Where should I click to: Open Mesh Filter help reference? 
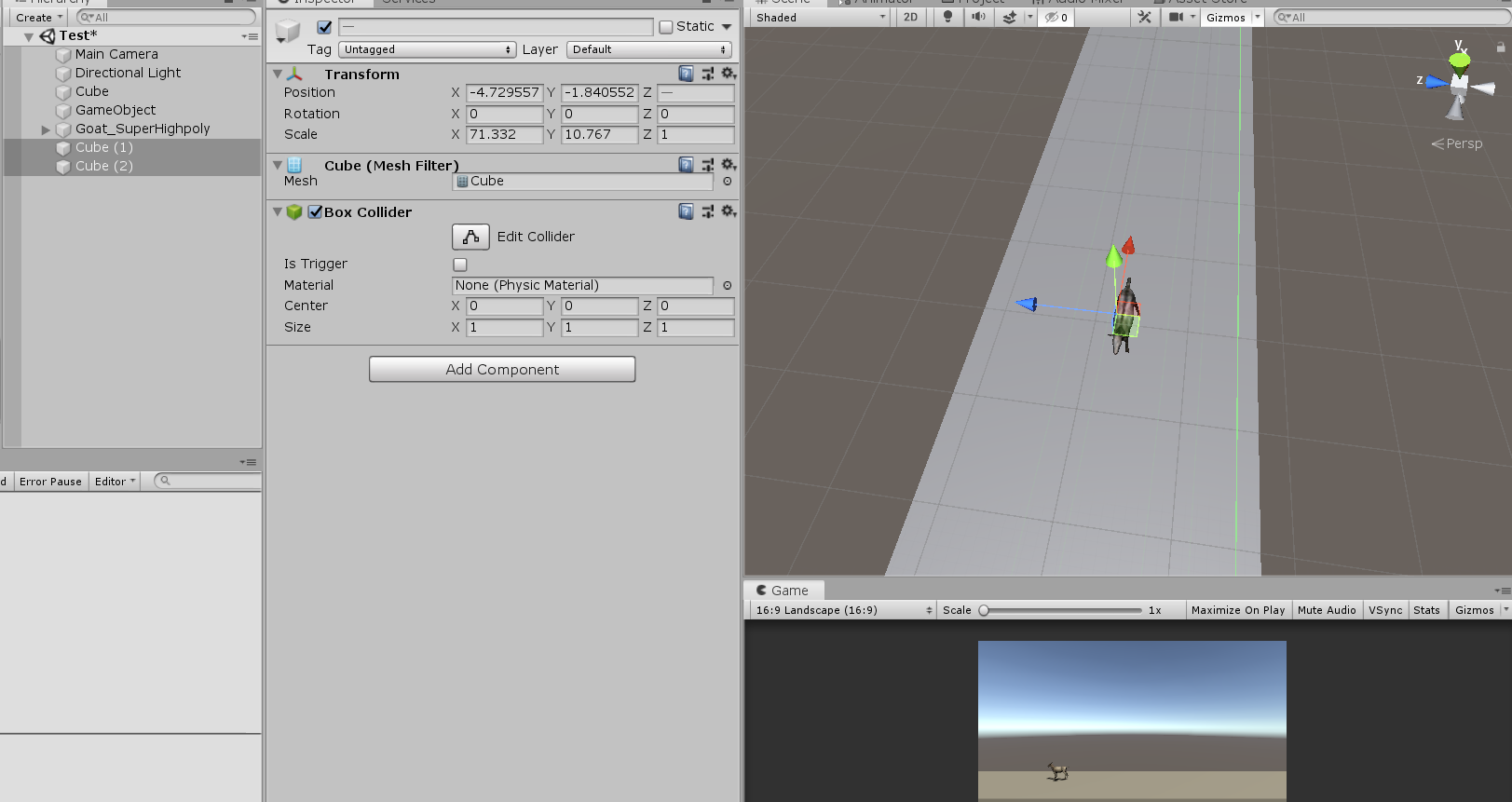click(x=686, y=165)
